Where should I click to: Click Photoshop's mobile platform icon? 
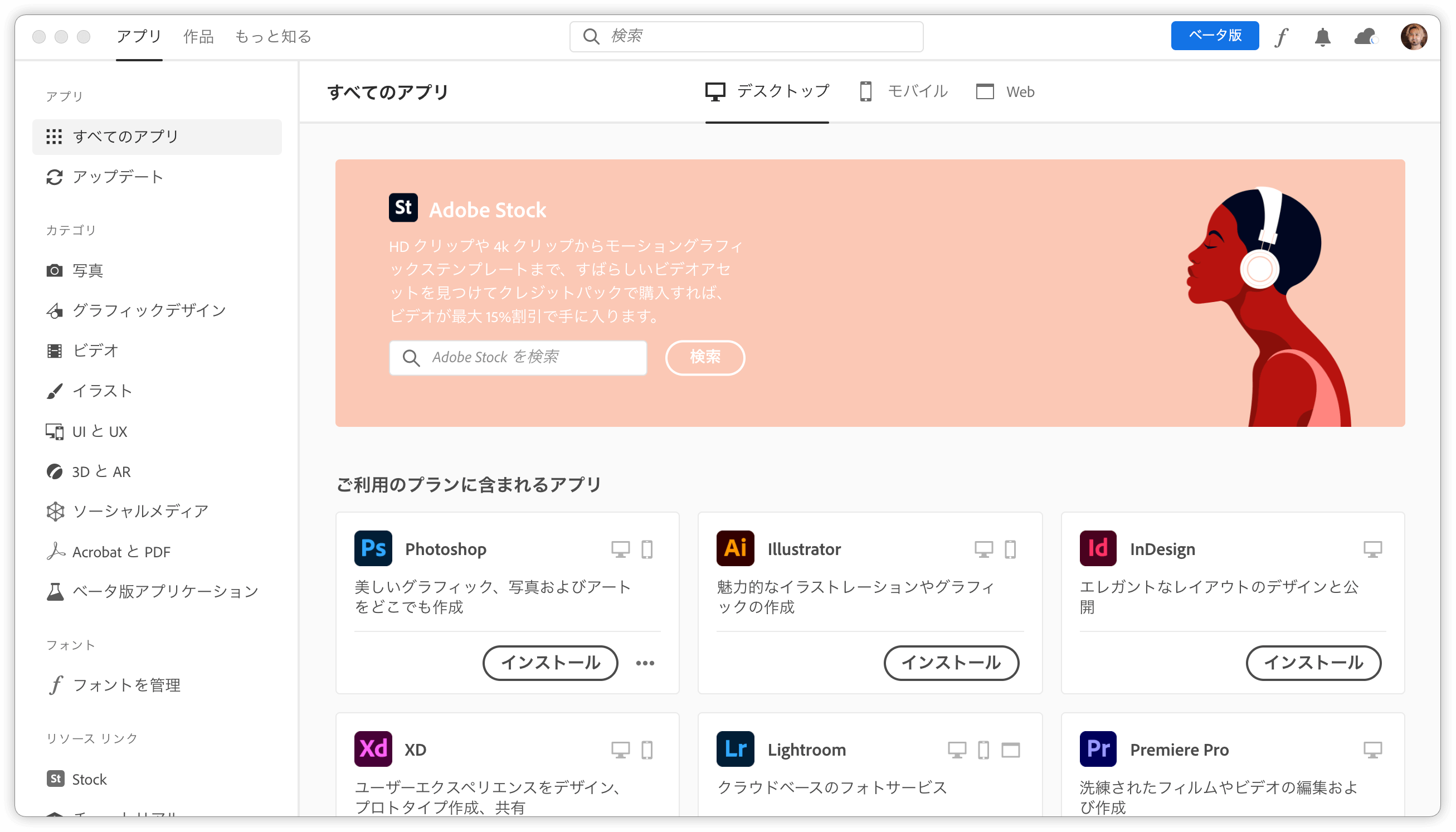pos(646,549)
